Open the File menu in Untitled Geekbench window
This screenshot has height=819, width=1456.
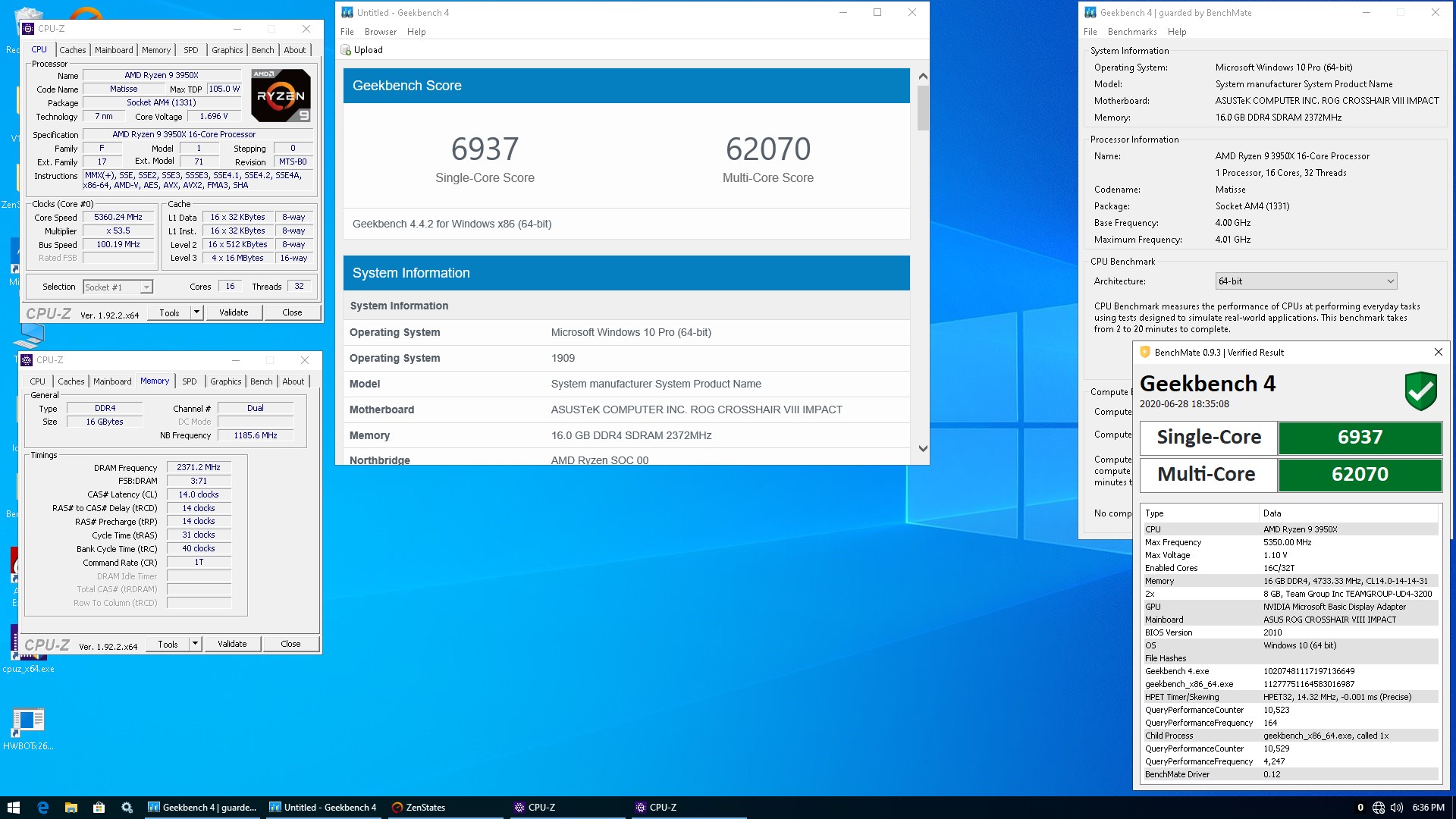pos(347,32)
